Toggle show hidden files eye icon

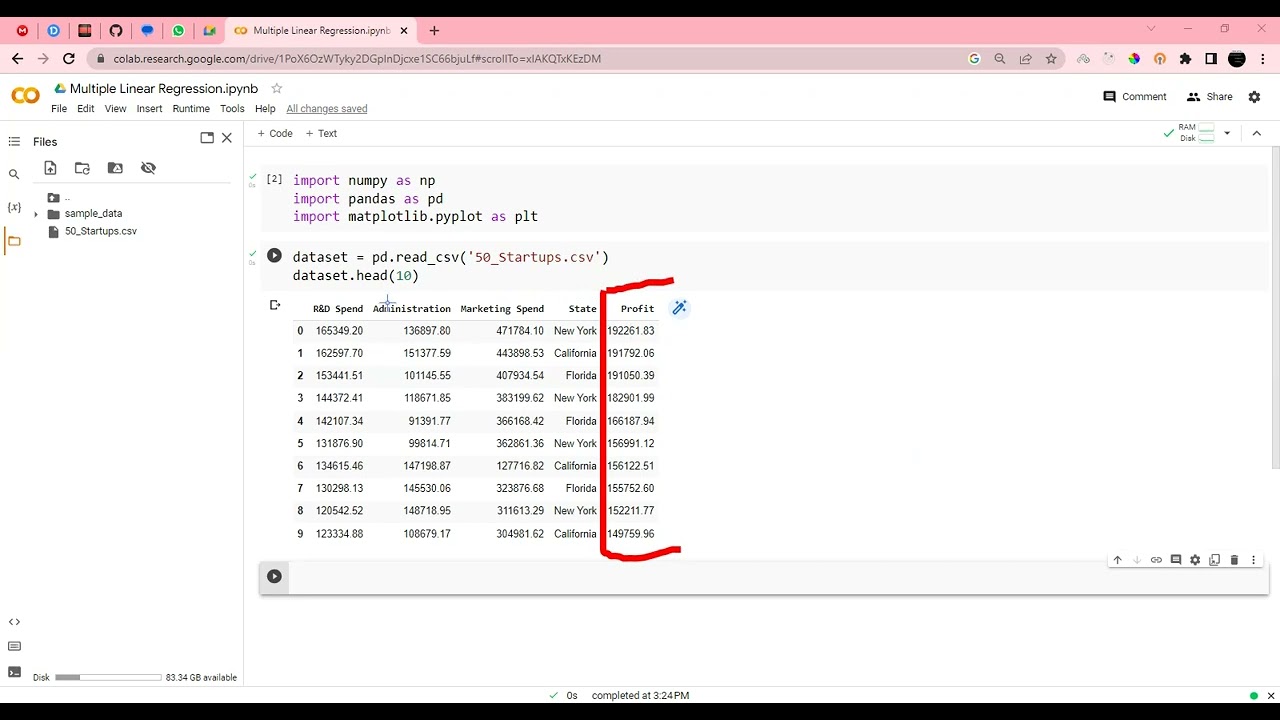pos(148,168)
